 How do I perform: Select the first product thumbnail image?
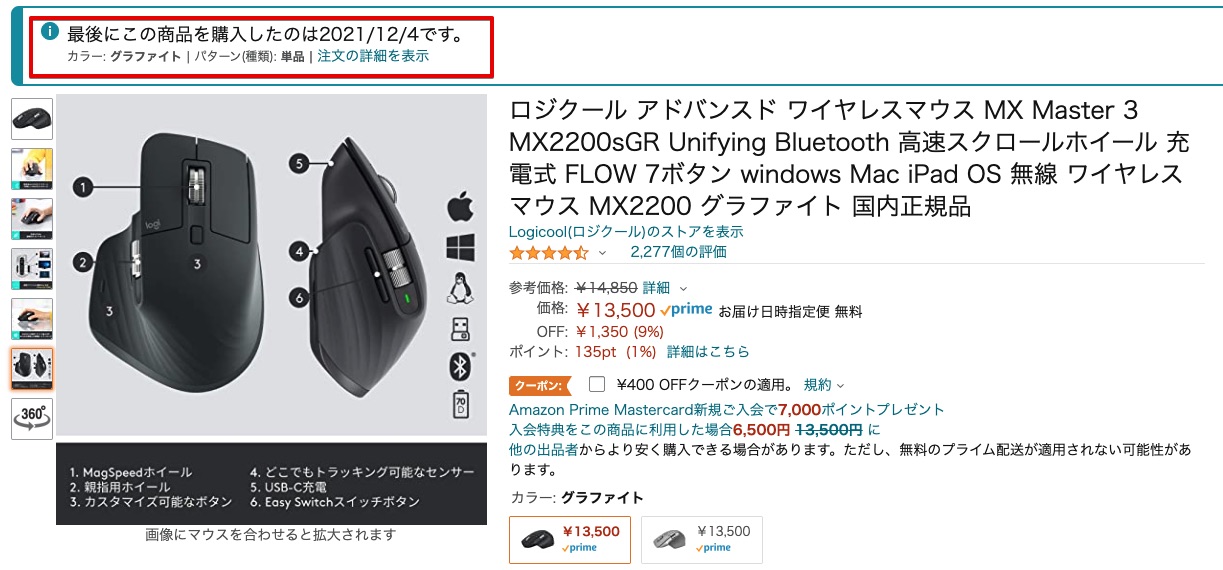pyautogui.click(x=32, y=119)
